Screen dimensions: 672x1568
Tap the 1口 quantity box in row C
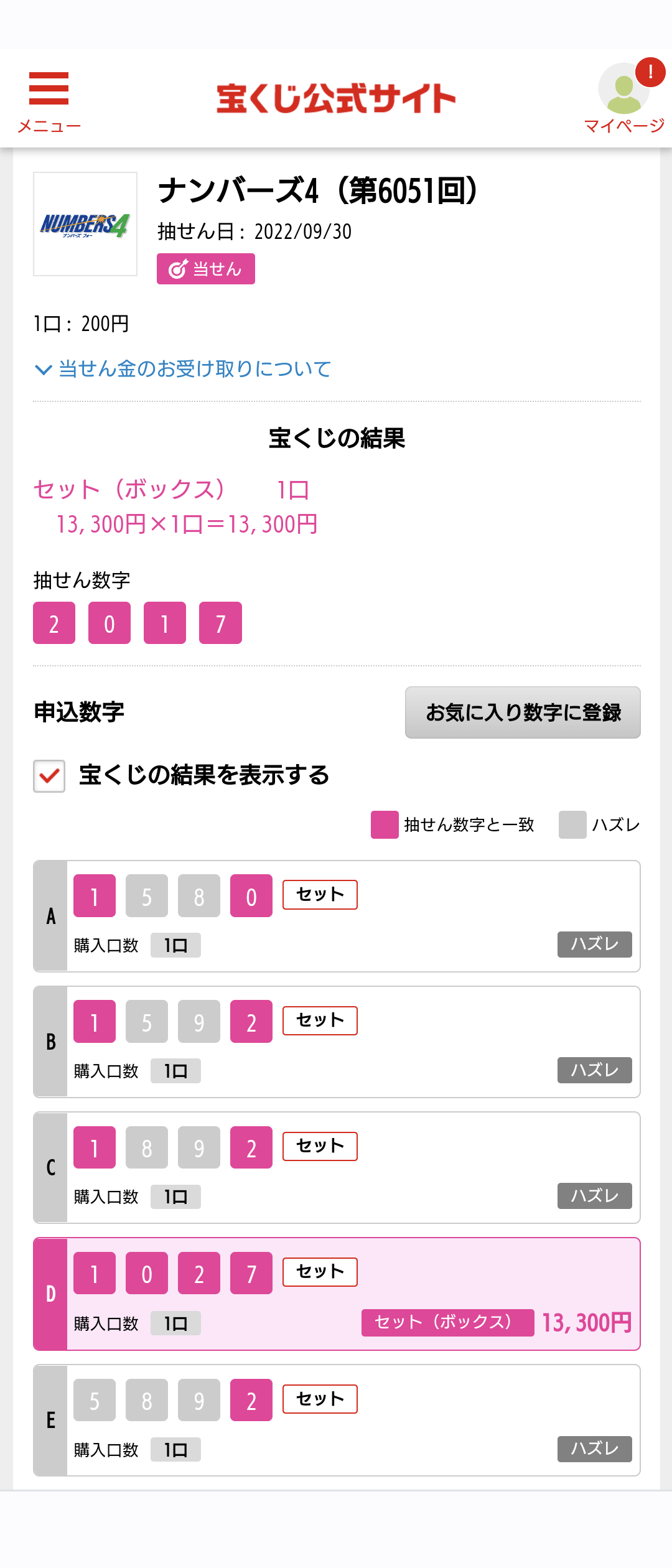click(175, 1197)
